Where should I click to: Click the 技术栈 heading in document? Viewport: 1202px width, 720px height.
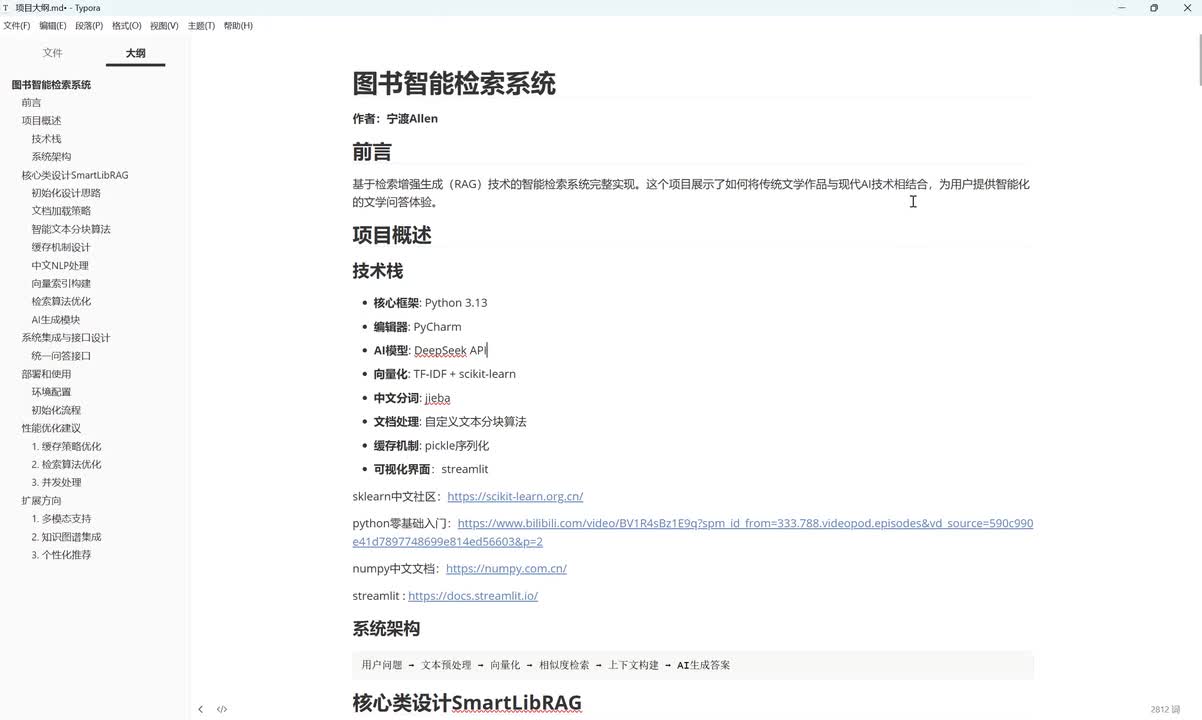tap(378, 270)
